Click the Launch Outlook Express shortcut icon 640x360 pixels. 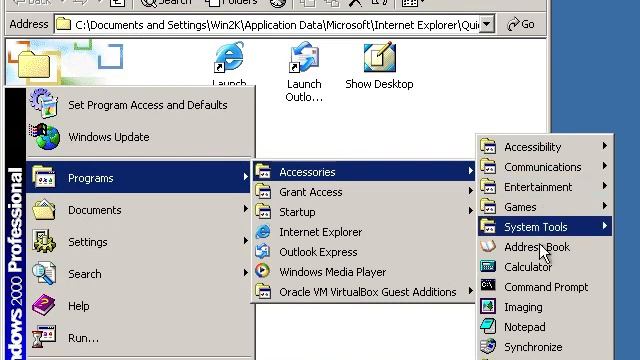pyautogui.click(x=304, y=57)
